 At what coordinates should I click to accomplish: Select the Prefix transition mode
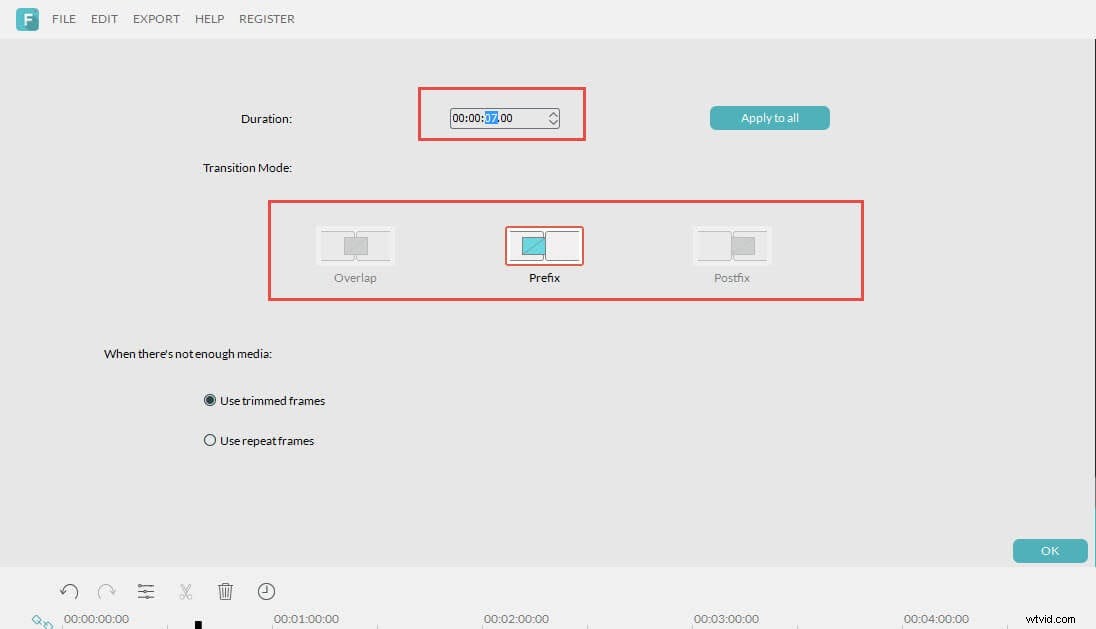pyautogui.click(x=544, y=245)
